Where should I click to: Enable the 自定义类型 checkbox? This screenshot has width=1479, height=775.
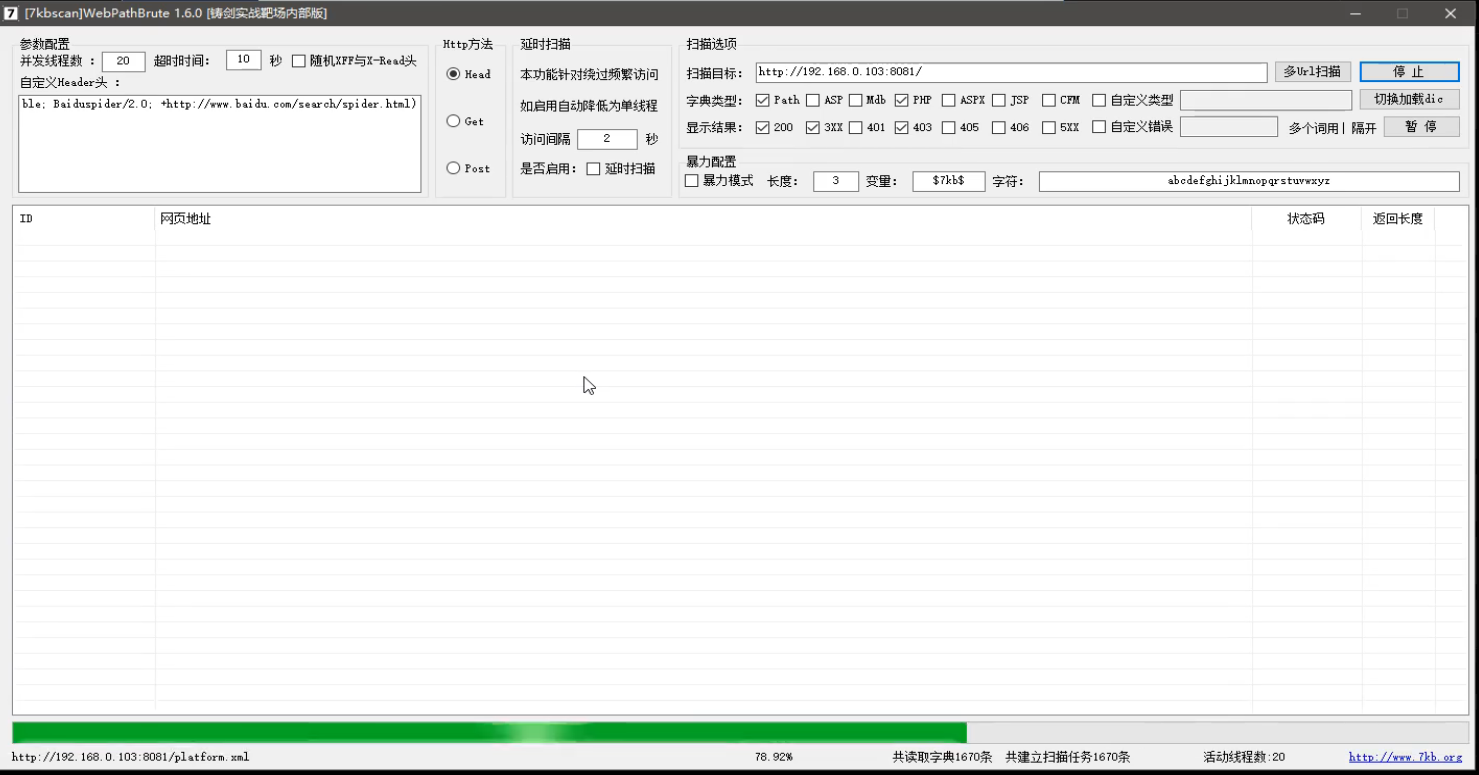coord(1099,100)
